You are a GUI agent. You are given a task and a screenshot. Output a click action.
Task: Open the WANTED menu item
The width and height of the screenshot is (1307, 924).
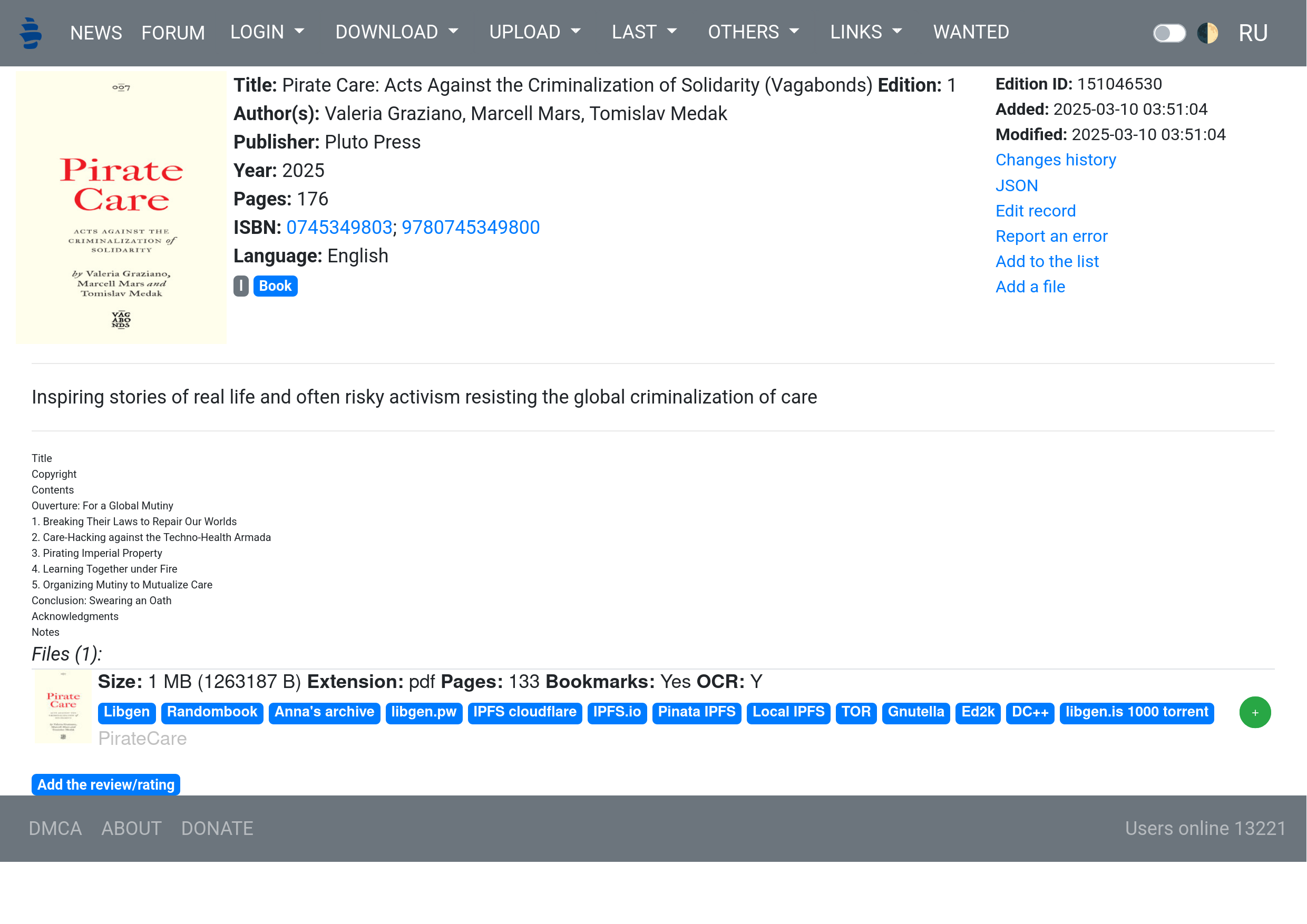(x=971, y=33)
